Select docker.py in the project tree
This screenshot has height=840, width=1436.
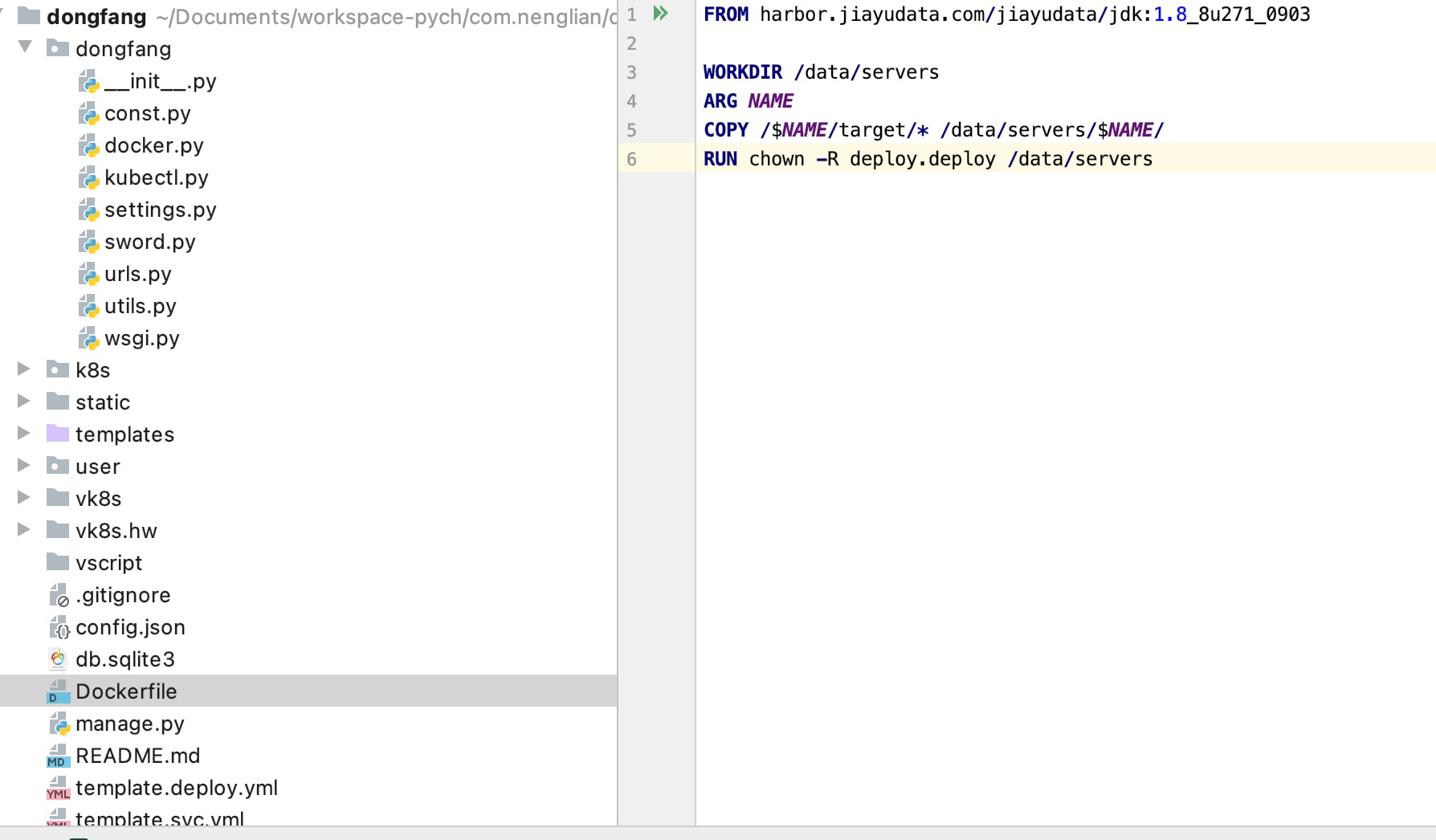coord(308,145)
